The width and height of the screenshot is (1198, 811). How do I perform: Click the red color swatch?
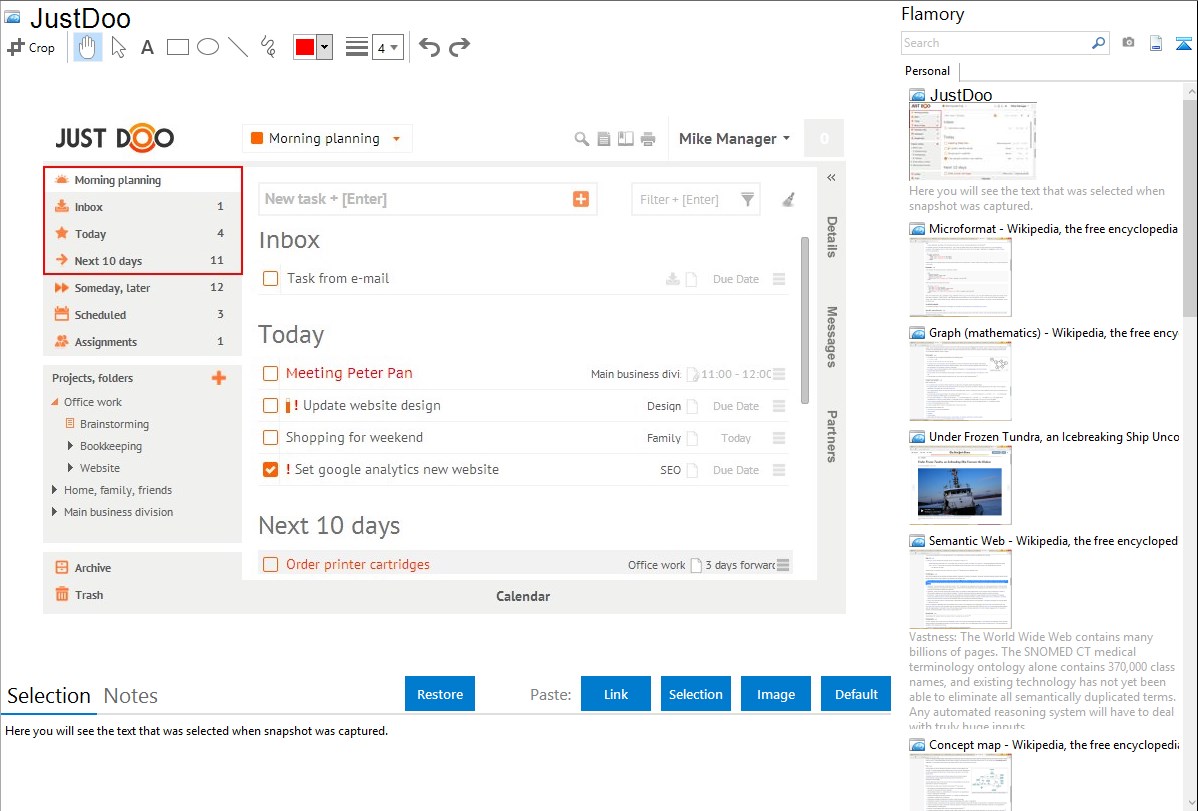(x=305, y=47)
